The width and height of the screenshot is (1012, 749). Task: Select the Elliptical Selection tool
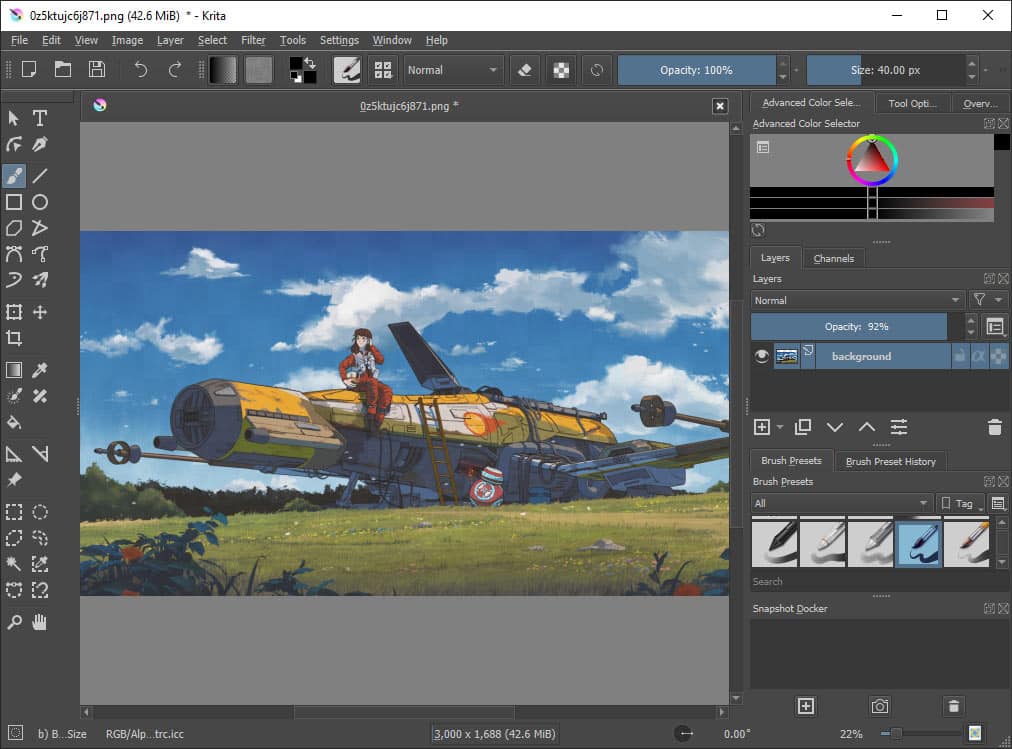pyautogui.click(x=40, y=512)
